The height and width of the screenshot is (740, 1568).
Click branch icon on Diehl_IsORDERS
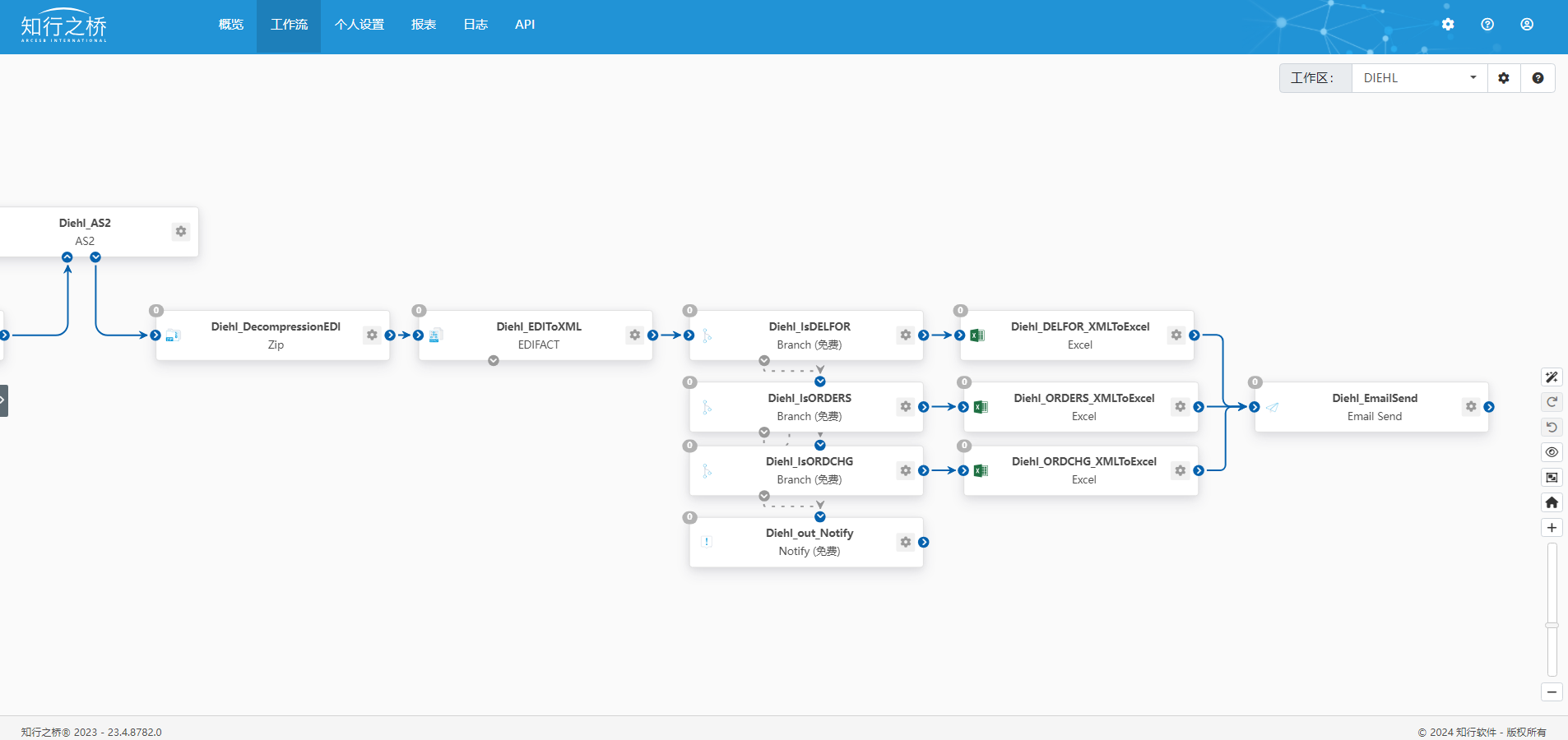click(x=707, y=407)
